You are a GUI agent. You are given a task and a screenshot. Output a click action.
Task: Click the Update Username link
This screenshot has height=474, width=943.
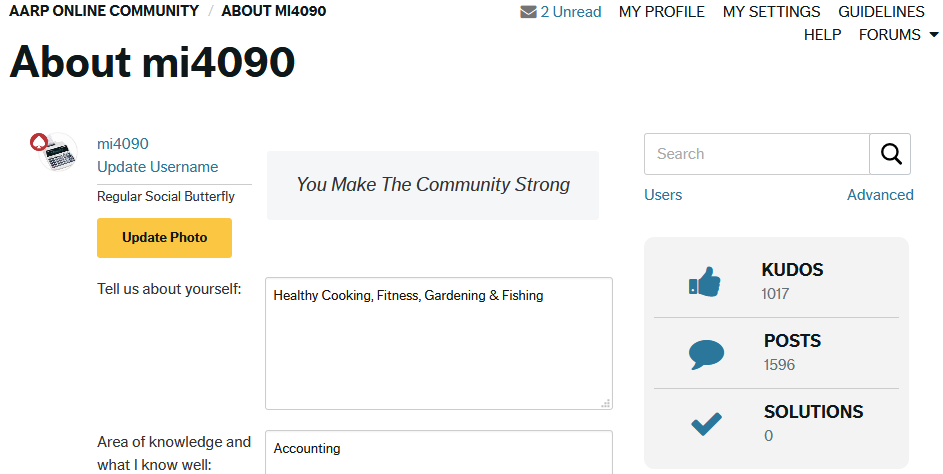157,167
